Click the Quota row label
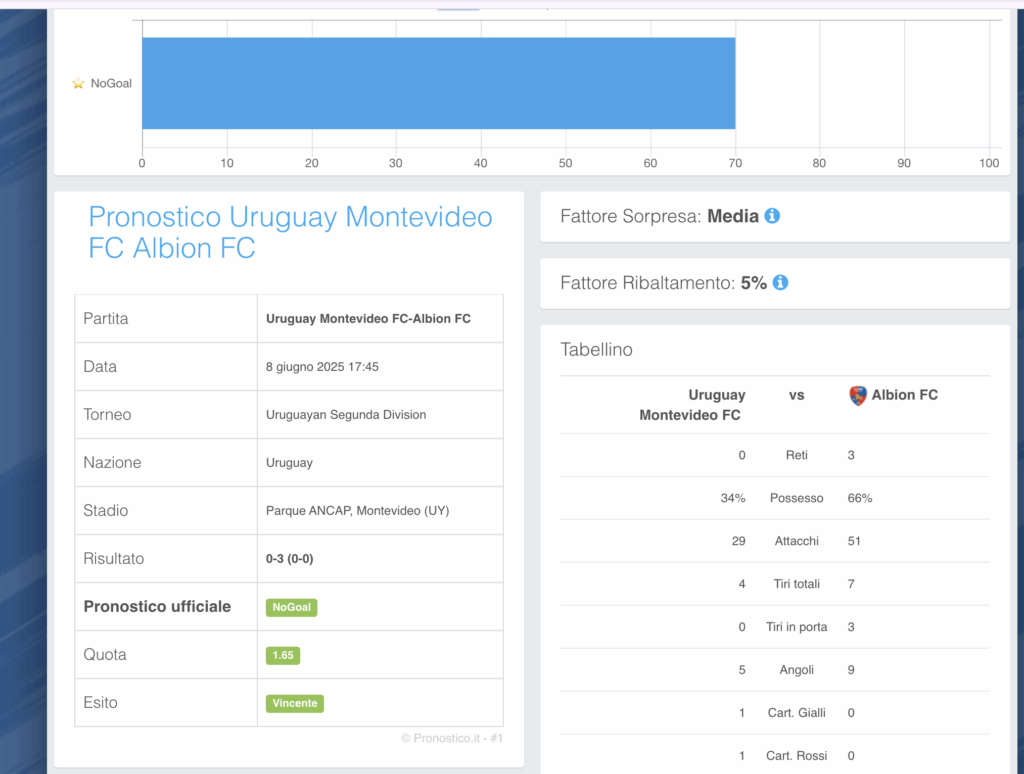Screen dimensions: 1024x774 [x=105, y=654]
